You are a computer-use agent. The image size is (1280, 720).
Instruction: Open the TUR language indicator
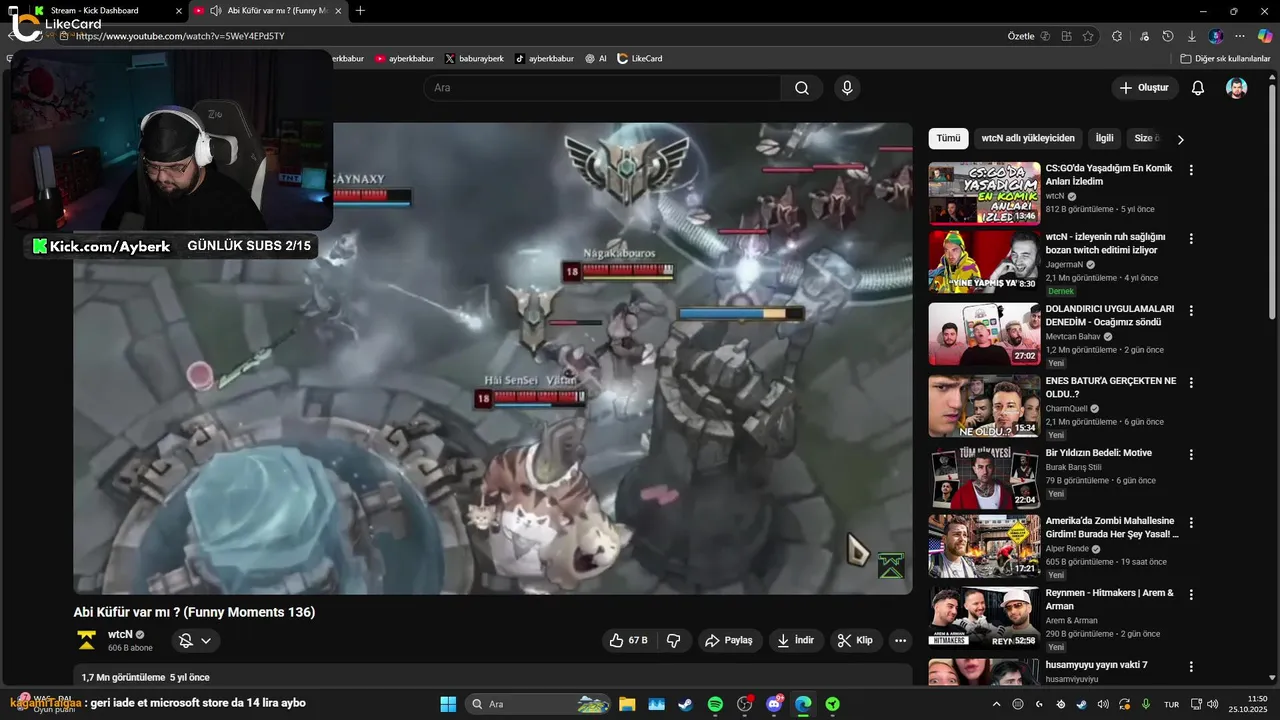tap(1171, 704)
